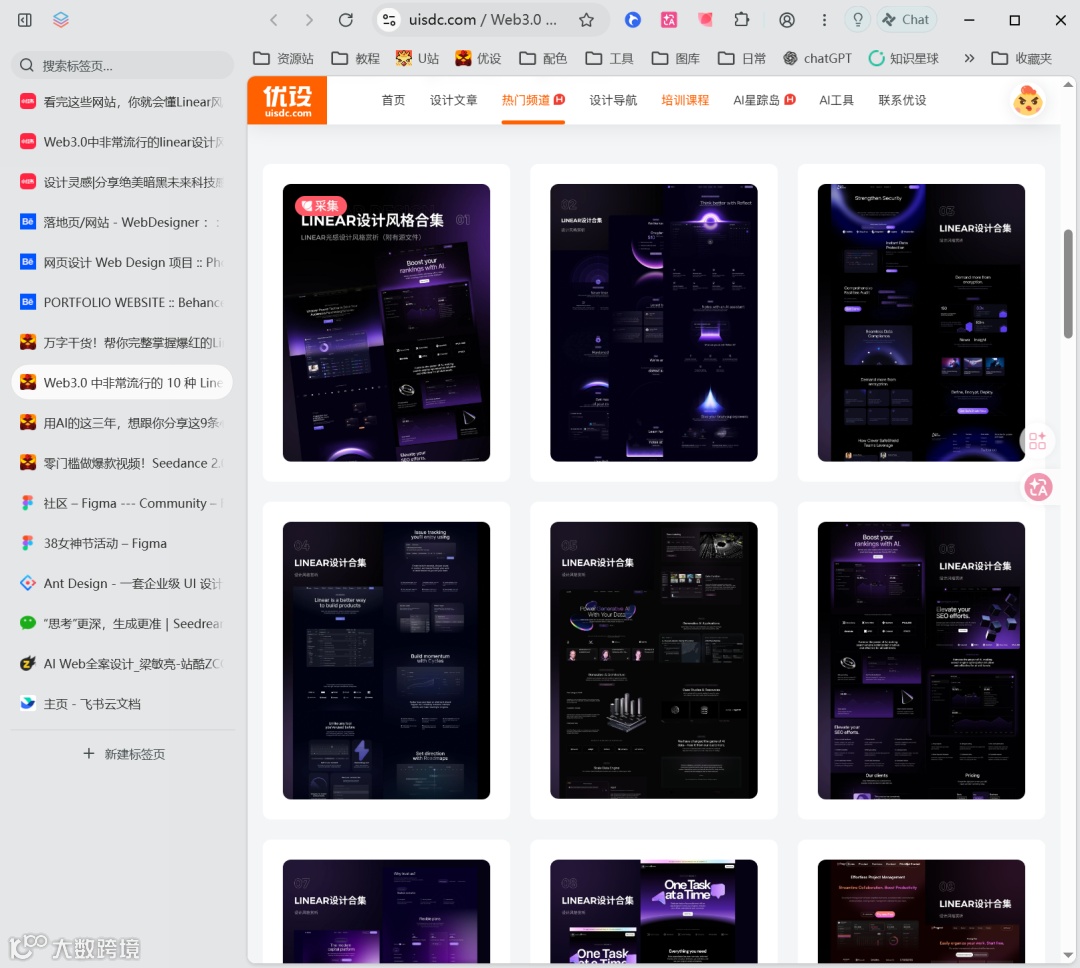1080x968 pixels.
Task: Open 联系优设 in site navigation
Action: click(902, 101)
